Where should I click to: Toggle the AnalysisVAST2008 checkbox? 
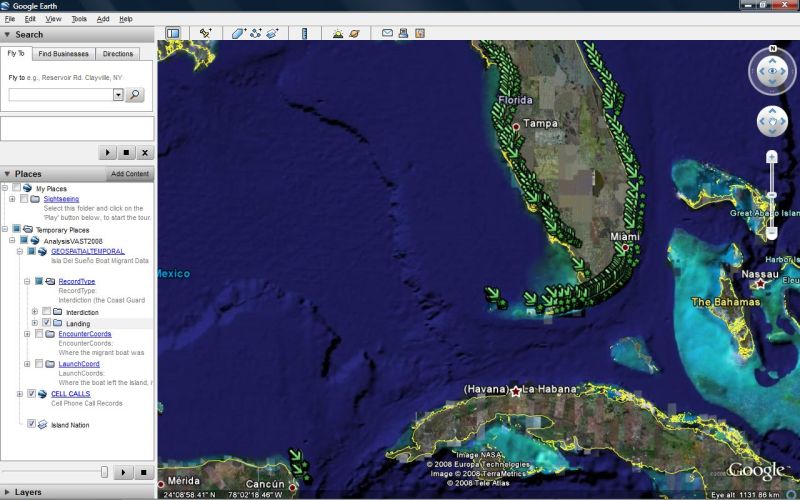[x=24, y=240]
